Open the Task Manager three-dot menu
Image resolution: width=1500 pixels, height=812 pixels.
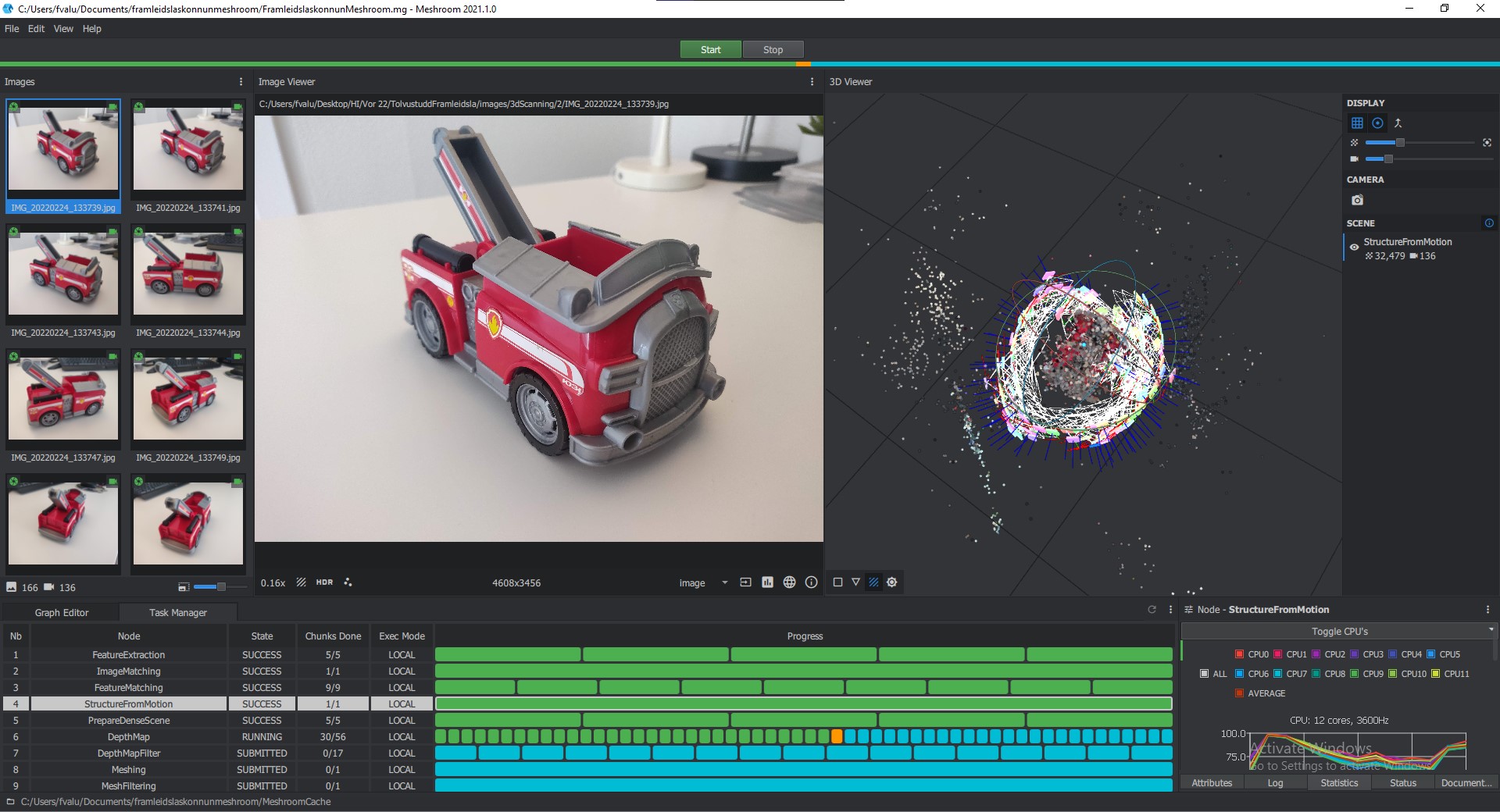coord(1170,609)
